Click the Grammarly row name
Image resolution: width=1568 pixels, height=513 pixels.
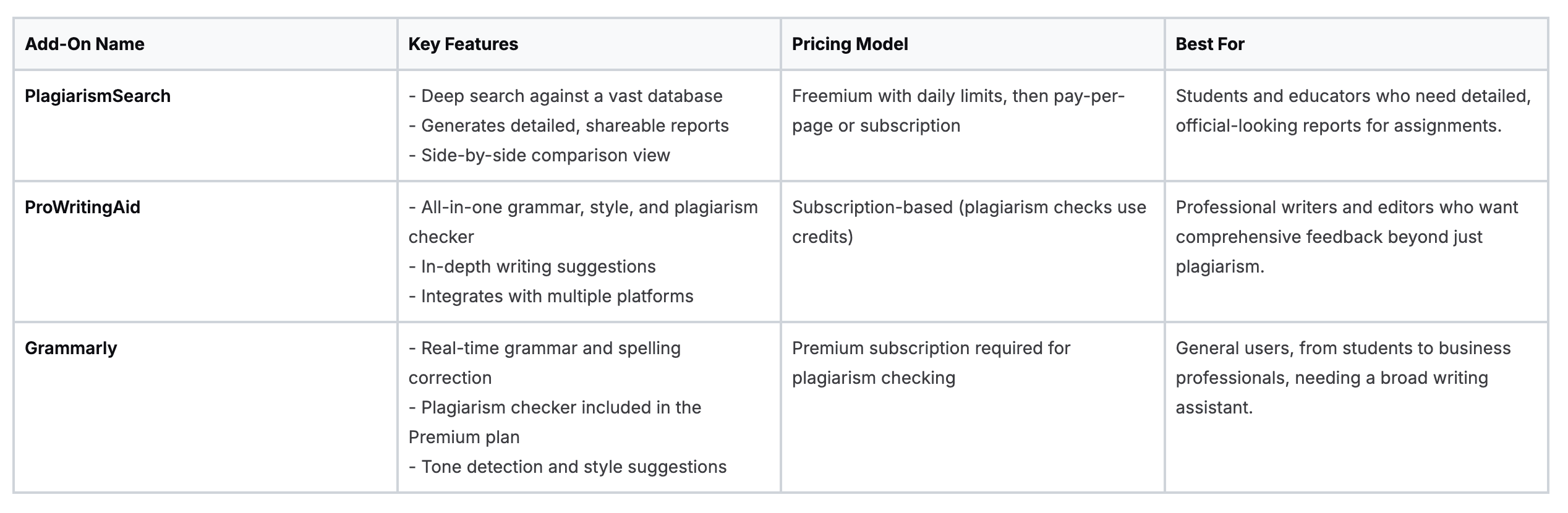point(70,348)
